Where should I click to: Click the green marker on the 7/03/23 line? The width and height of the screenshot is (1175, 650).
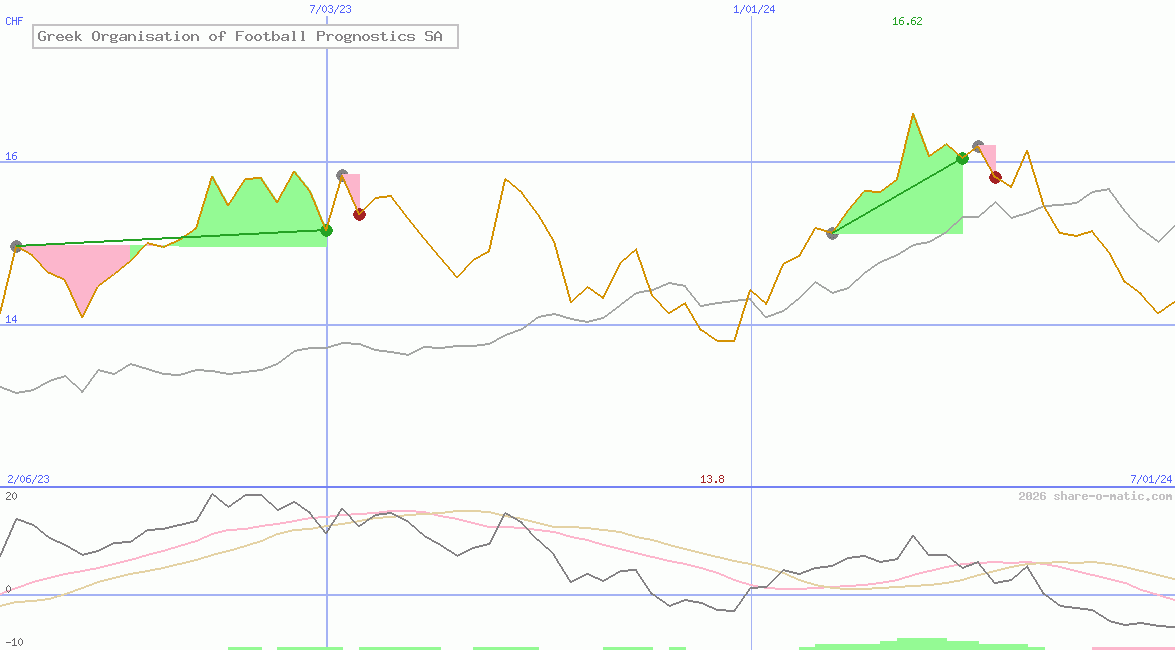coord(326,230)
